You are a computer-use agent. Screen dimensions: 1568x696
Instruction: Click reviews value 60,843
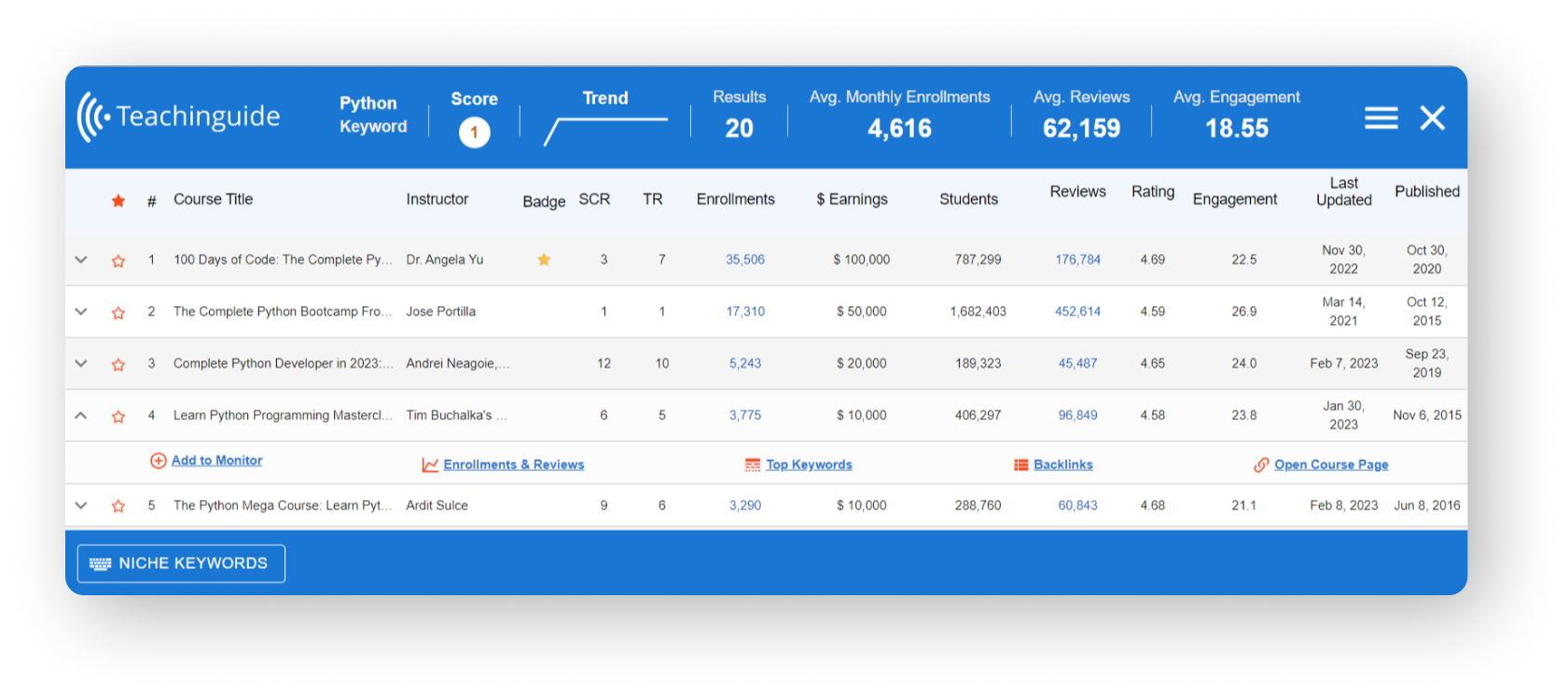tap(1077, 506)
